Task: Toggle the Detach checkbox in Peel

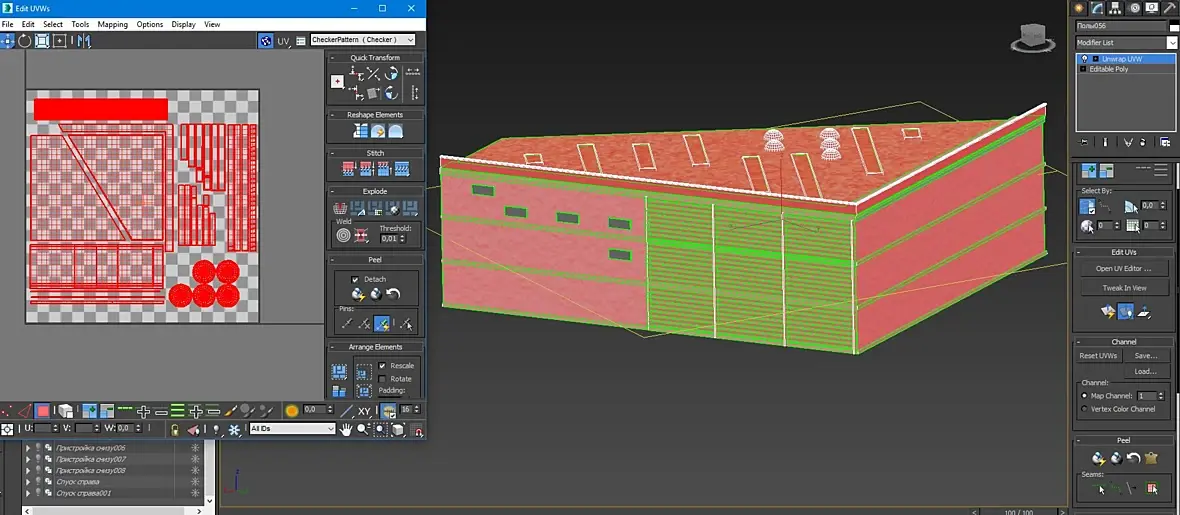Action: [x=355, y=279]
